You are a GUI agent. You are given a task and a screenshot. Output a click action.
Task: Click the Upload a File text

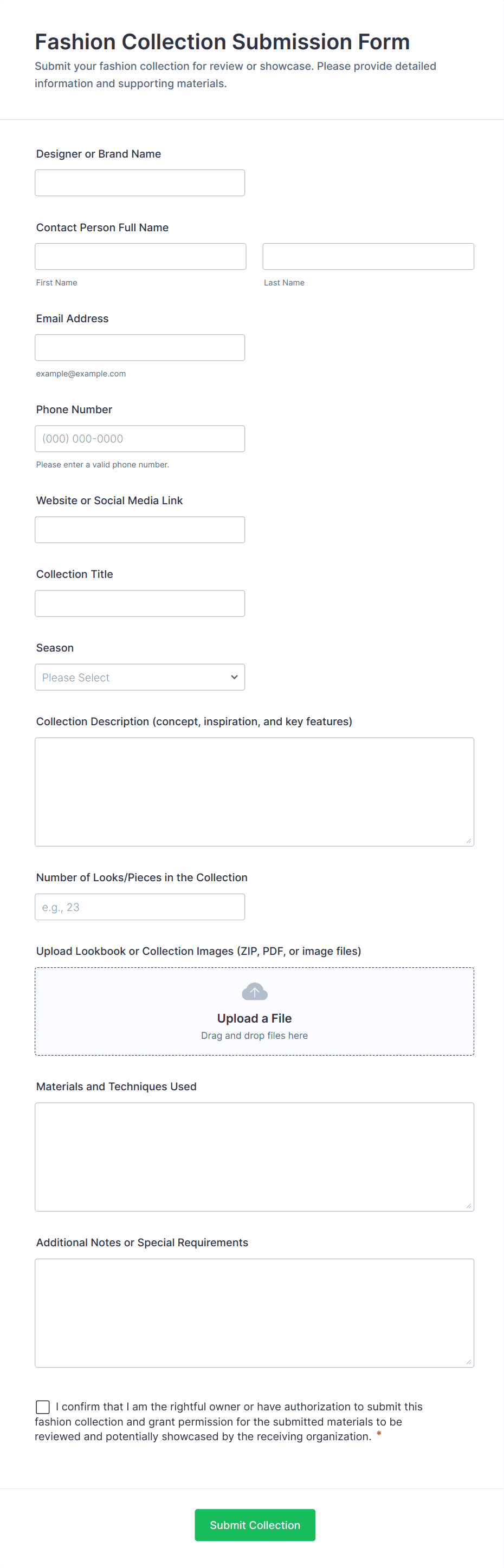(x=254, y=1018)
